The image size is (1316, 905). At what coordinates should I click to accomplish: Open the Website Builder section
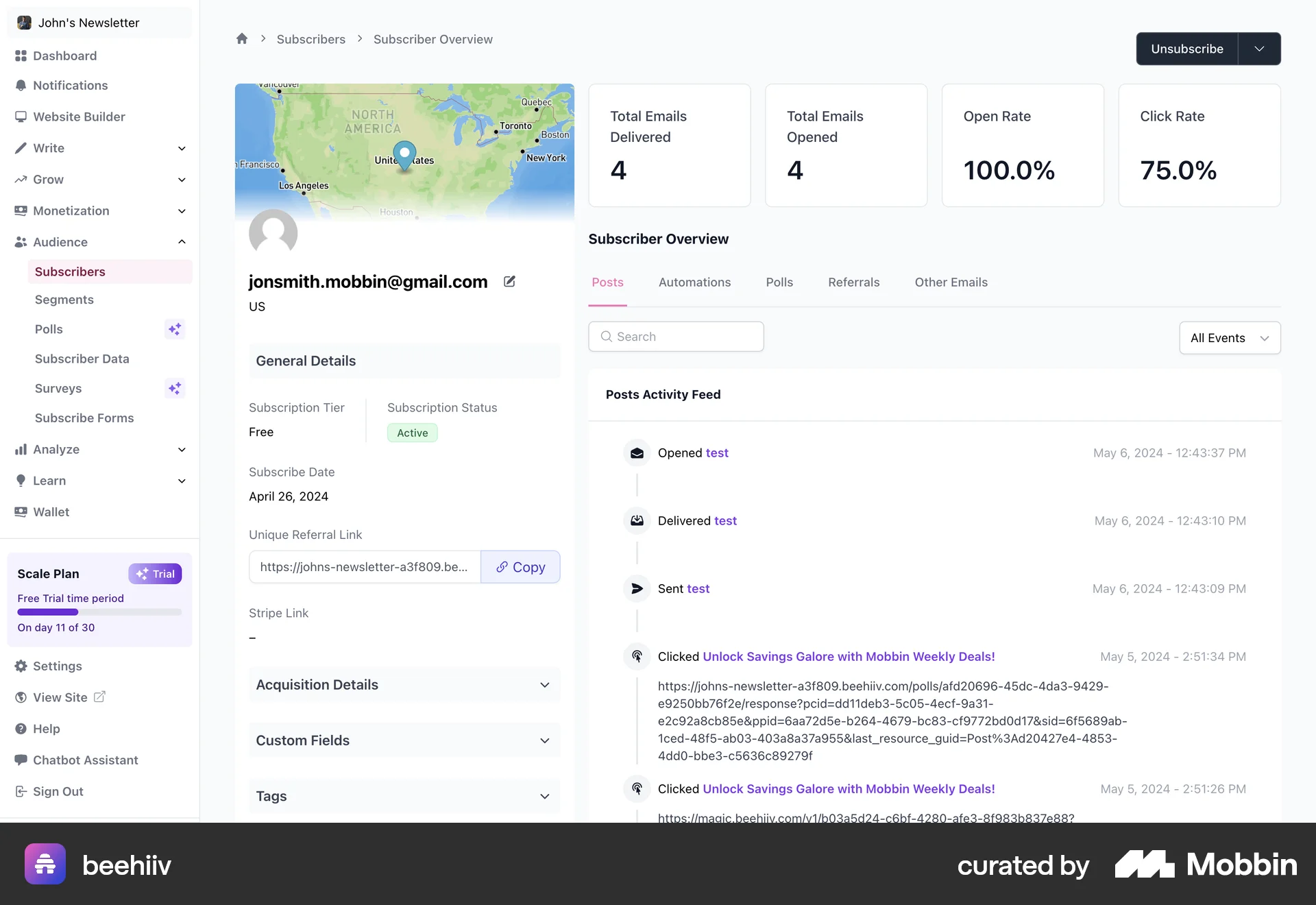pyautogui.click(x=79, y=117)
